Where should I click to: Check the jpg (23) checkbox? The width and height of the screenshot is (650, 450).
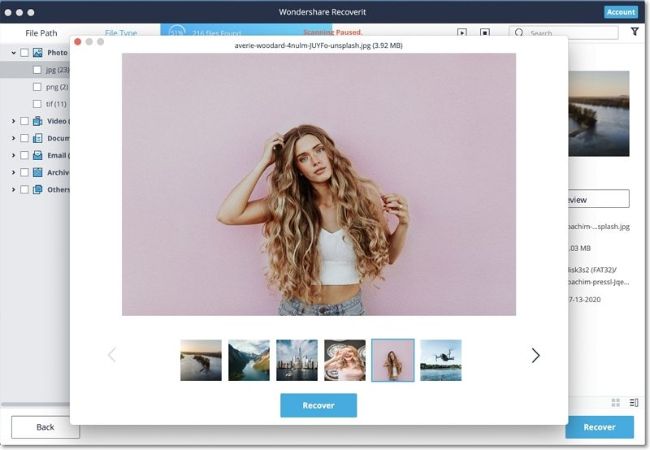[x=37, y=70]
